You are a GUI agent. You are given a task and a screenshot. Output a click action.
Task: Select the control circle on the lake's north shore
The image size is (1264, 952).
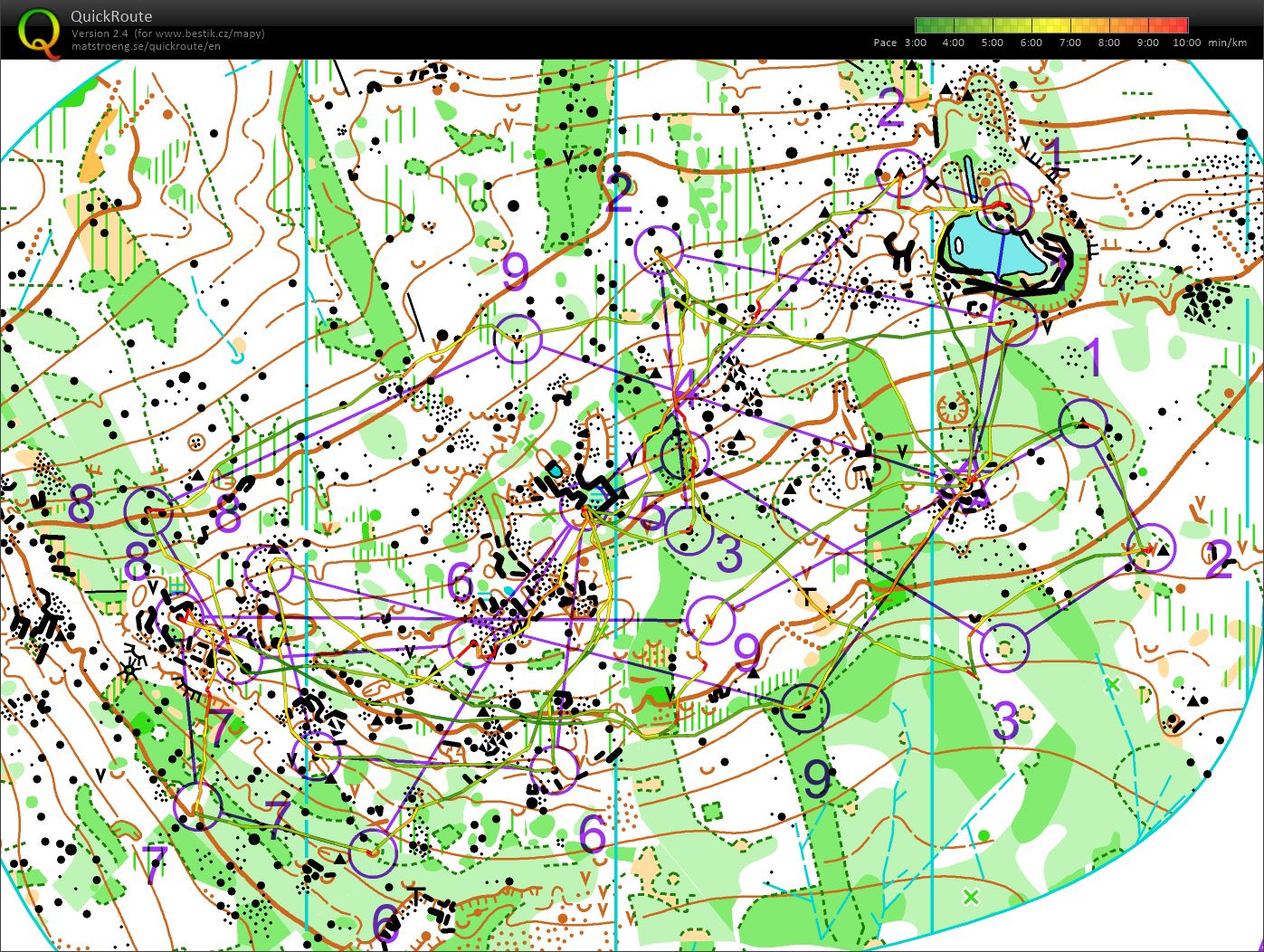click(1007, 206)
